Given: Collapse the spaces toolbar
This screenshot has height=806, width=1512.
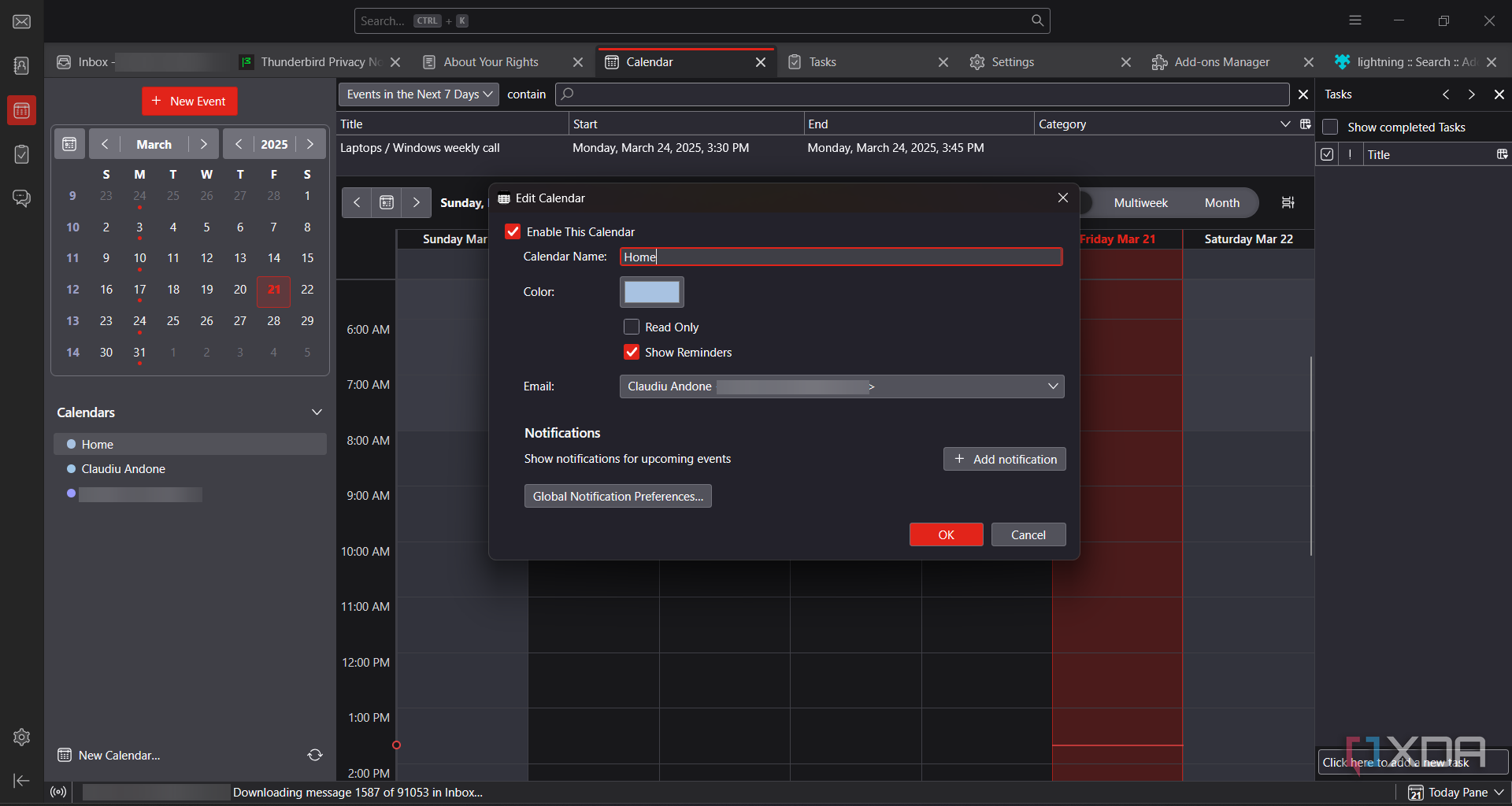Looking at the screenshot, I should (x=21, y=781).
